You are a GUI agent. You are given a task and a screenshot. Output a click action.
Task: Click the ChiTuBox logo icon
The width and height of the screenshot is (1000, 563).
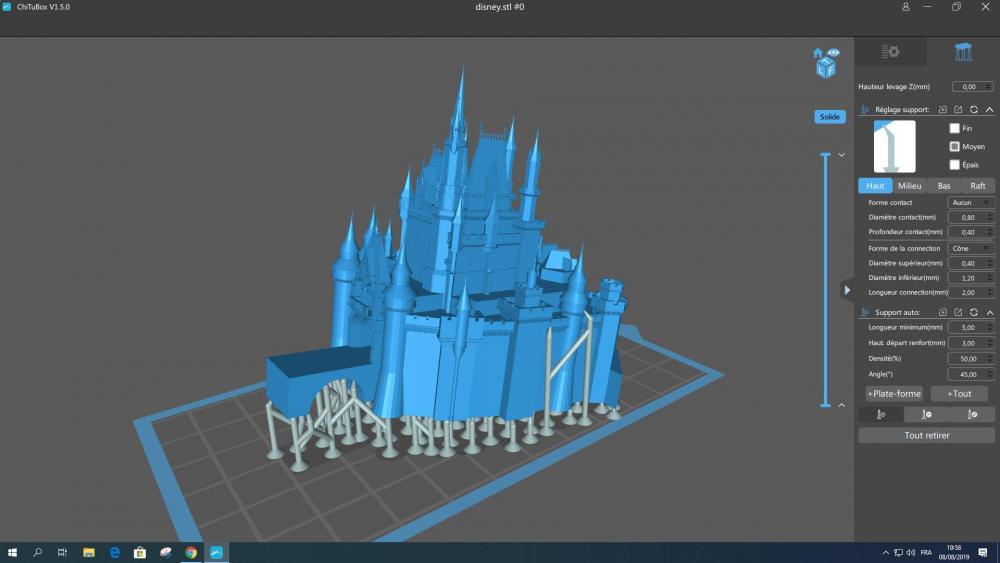coord(7,7)
